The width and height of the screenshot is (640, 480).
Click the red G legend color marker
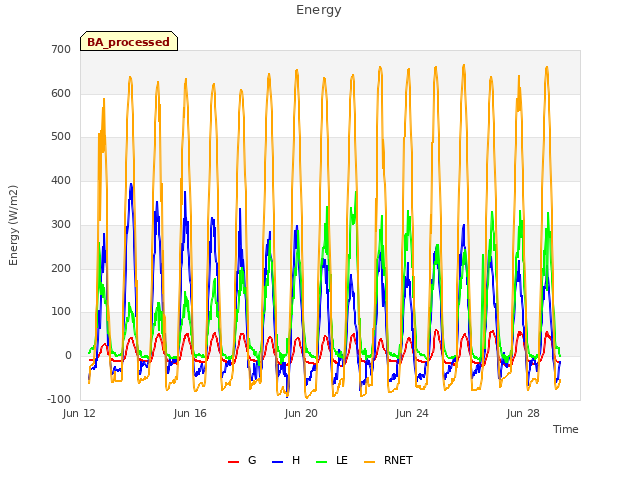click(233, 462)
